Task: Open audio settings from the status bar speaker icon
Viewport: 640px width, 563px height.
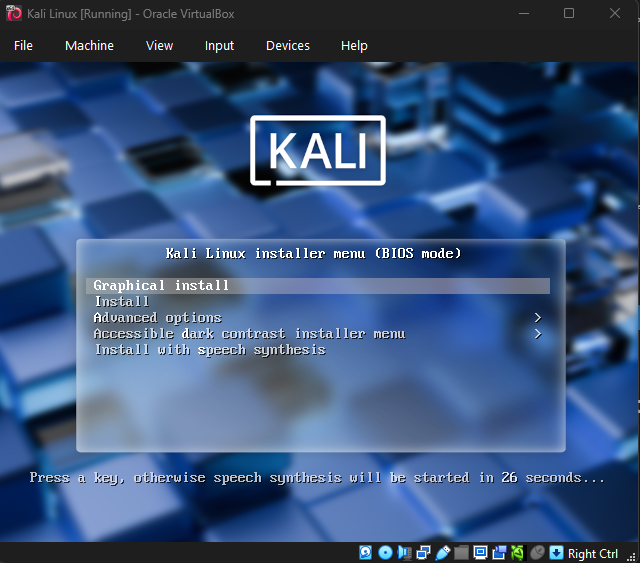Action: (404, 553)
